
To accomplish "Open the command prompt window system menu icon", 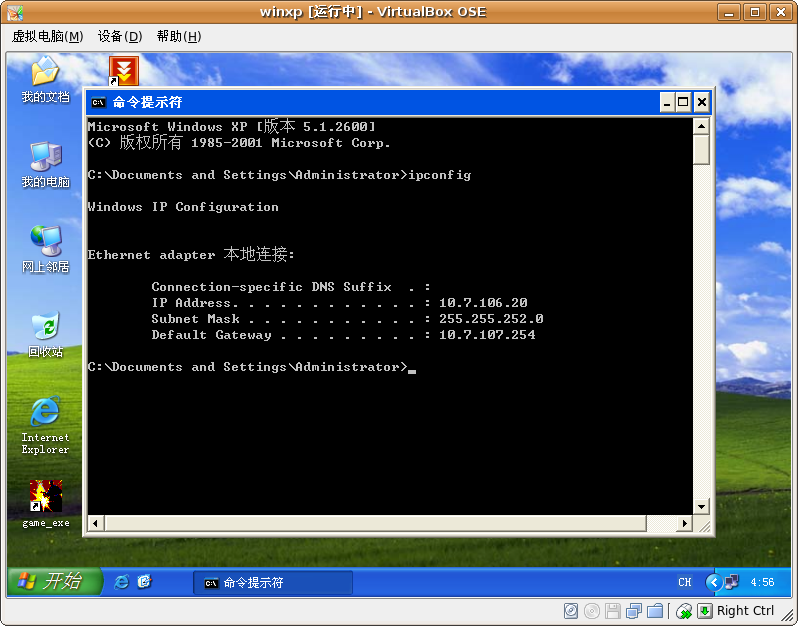I will [98, 103].
